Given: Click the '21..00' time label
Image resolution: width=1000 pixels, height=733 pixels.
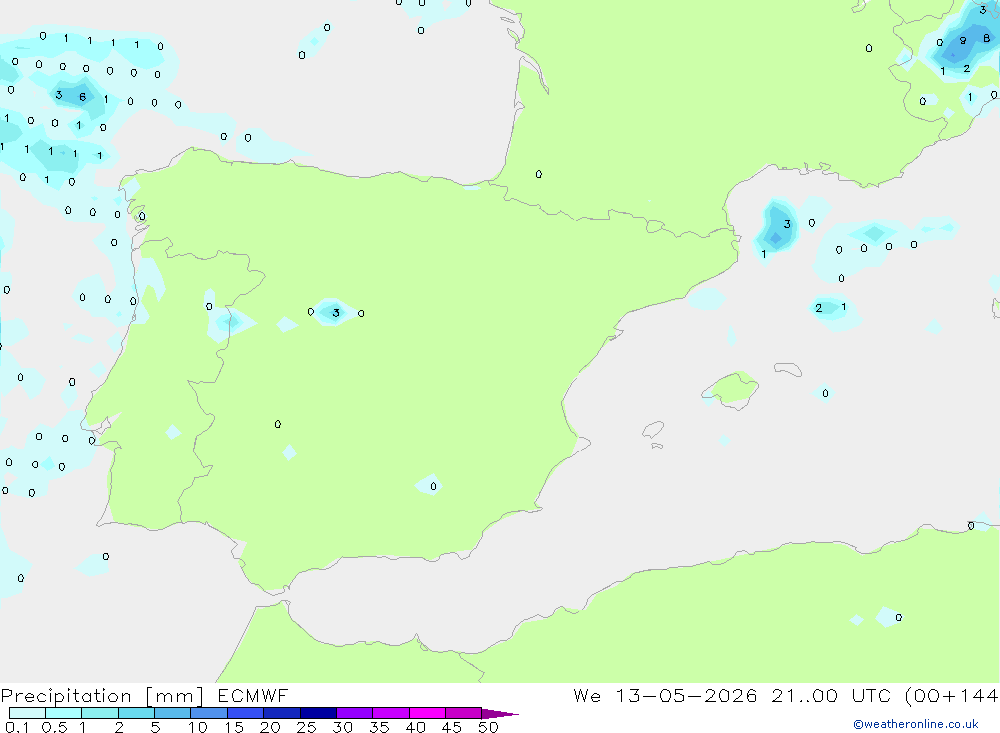Looking at the screenshot, I should pos(804,695).
